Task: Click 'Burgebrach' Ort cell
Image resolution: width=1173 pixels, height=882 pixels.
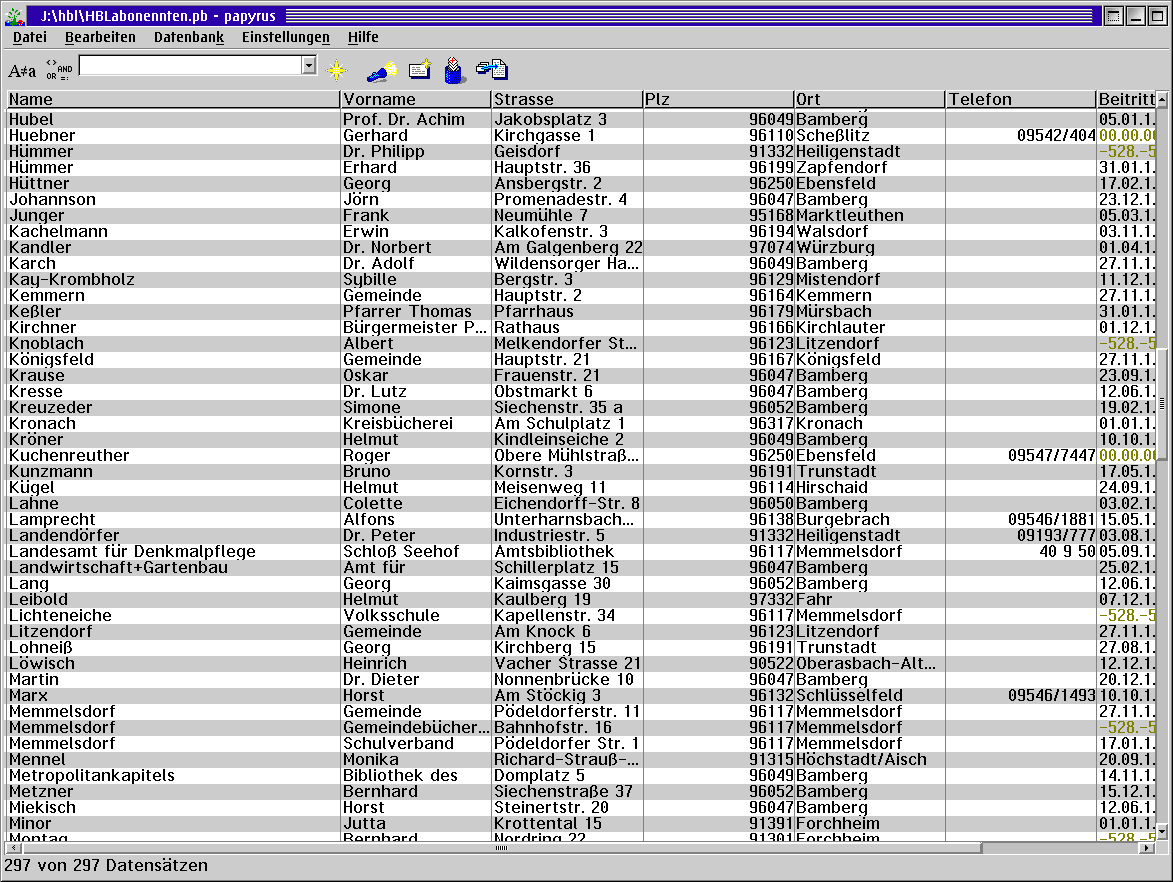Action: coord(869,520)
